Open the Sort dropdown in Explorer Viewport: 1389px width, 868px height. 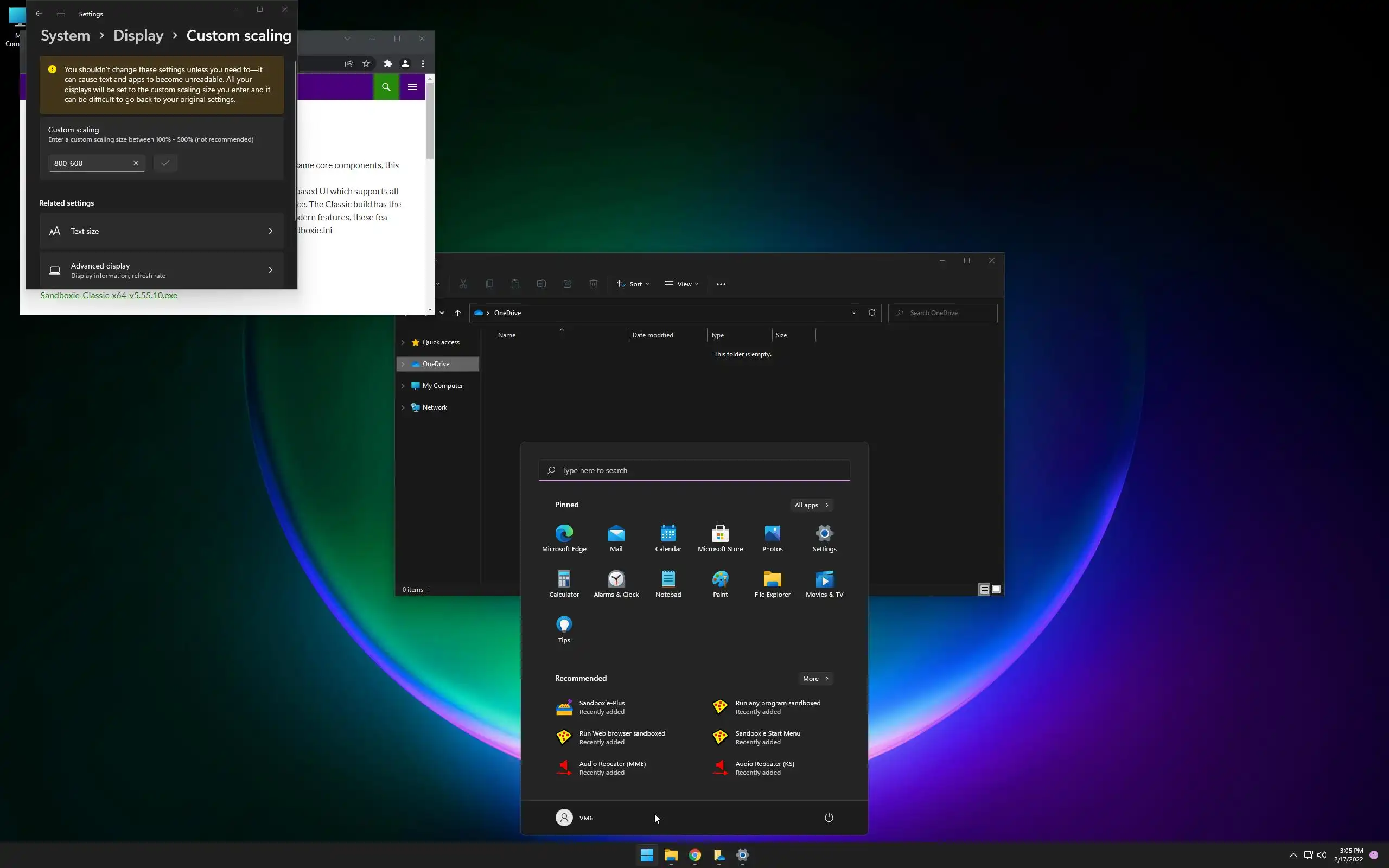pyautogui.click(x=633, y=284)
